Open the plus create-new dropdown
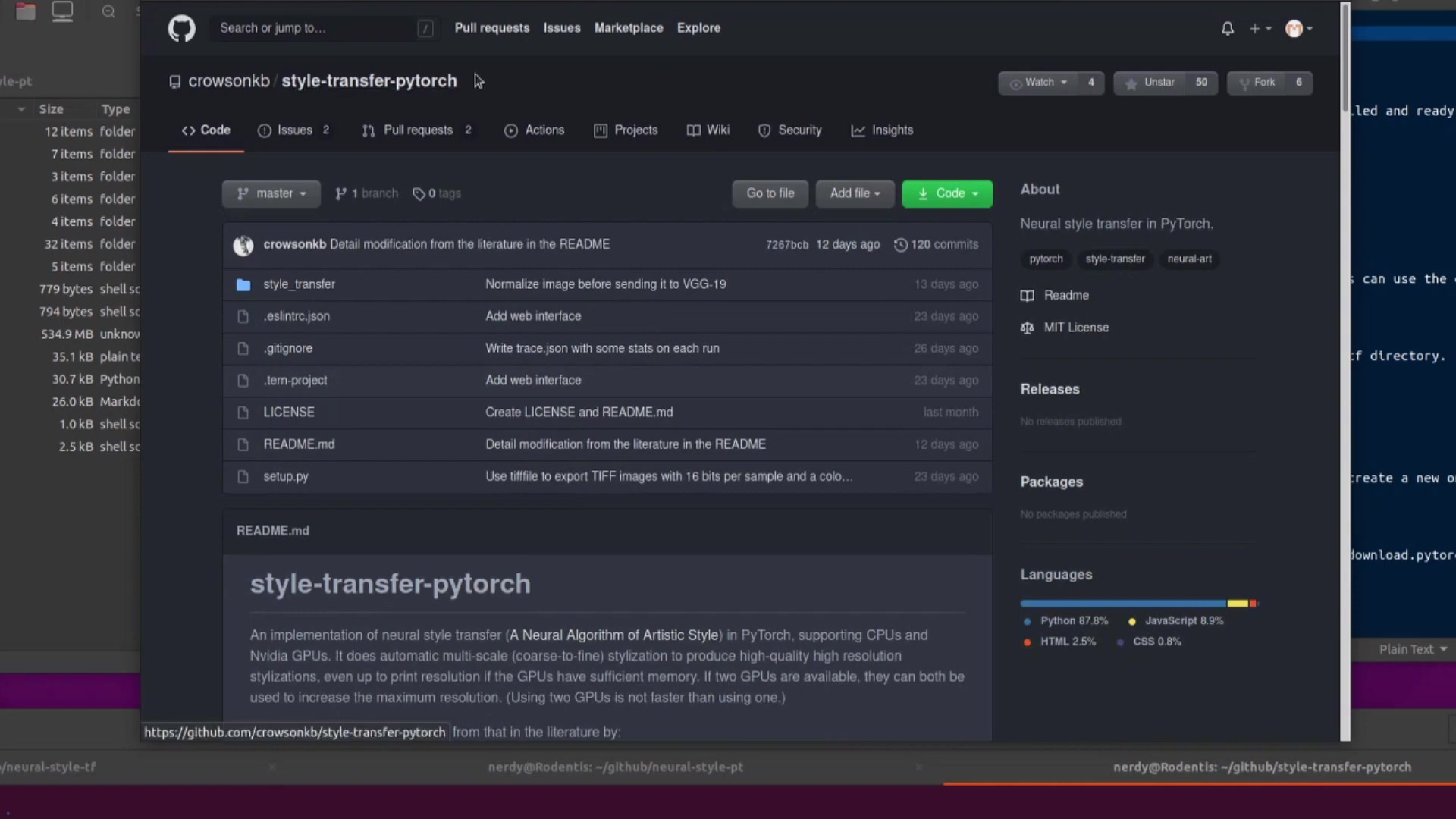 1260,29
